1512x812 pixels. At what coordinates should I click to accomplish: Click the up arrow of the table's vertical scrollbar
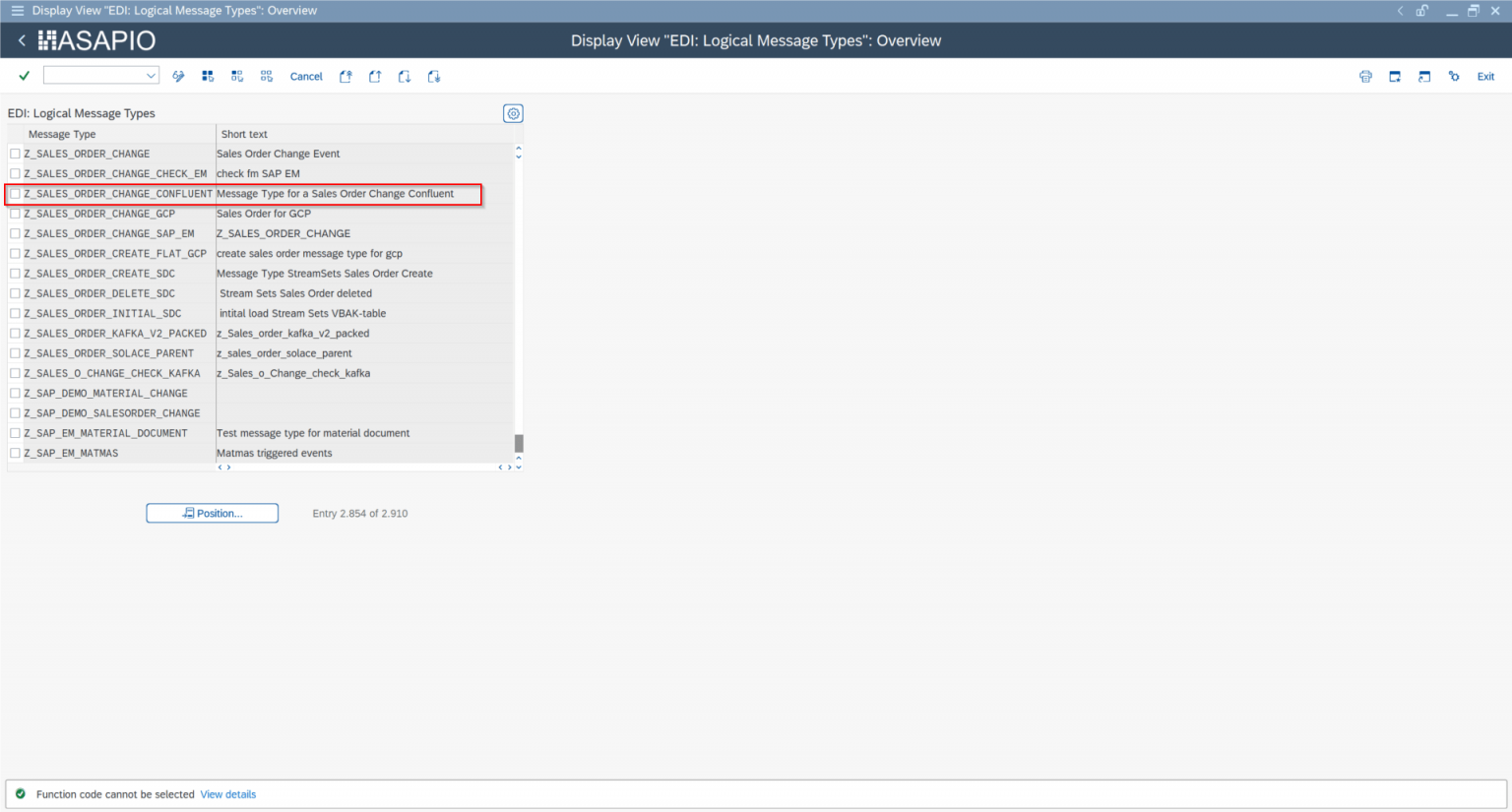519,149
